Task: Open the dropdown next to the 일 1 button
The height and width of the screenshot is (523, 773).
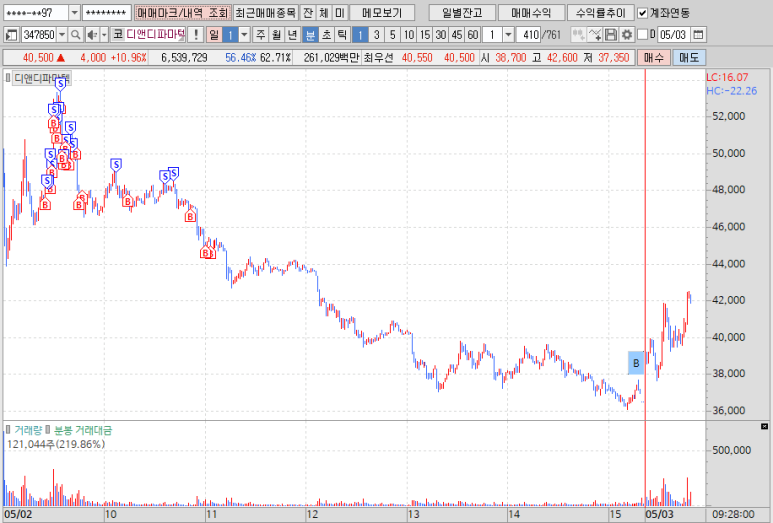Action: 244,35
